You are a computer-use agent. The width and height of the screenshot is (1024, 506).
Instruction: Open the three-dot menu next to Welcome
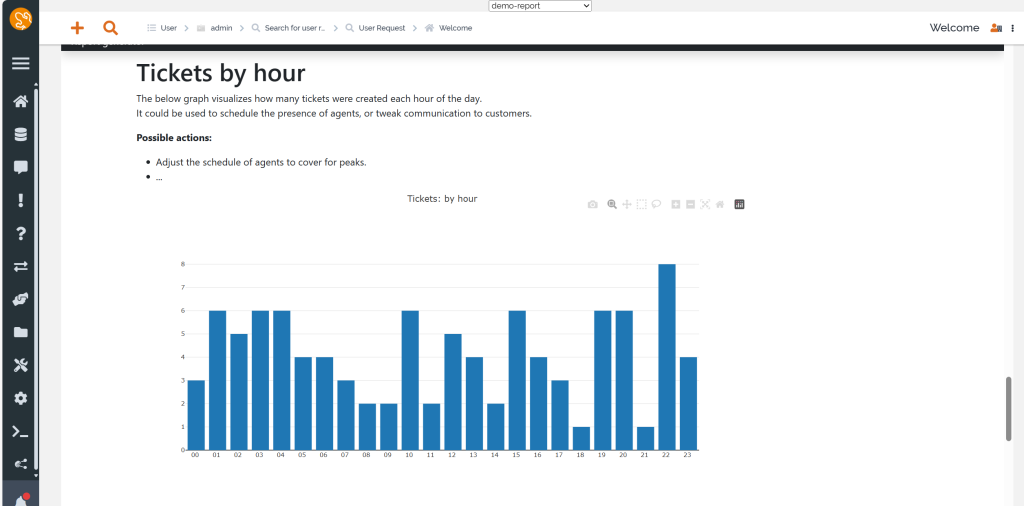(x=1012, y=28)
